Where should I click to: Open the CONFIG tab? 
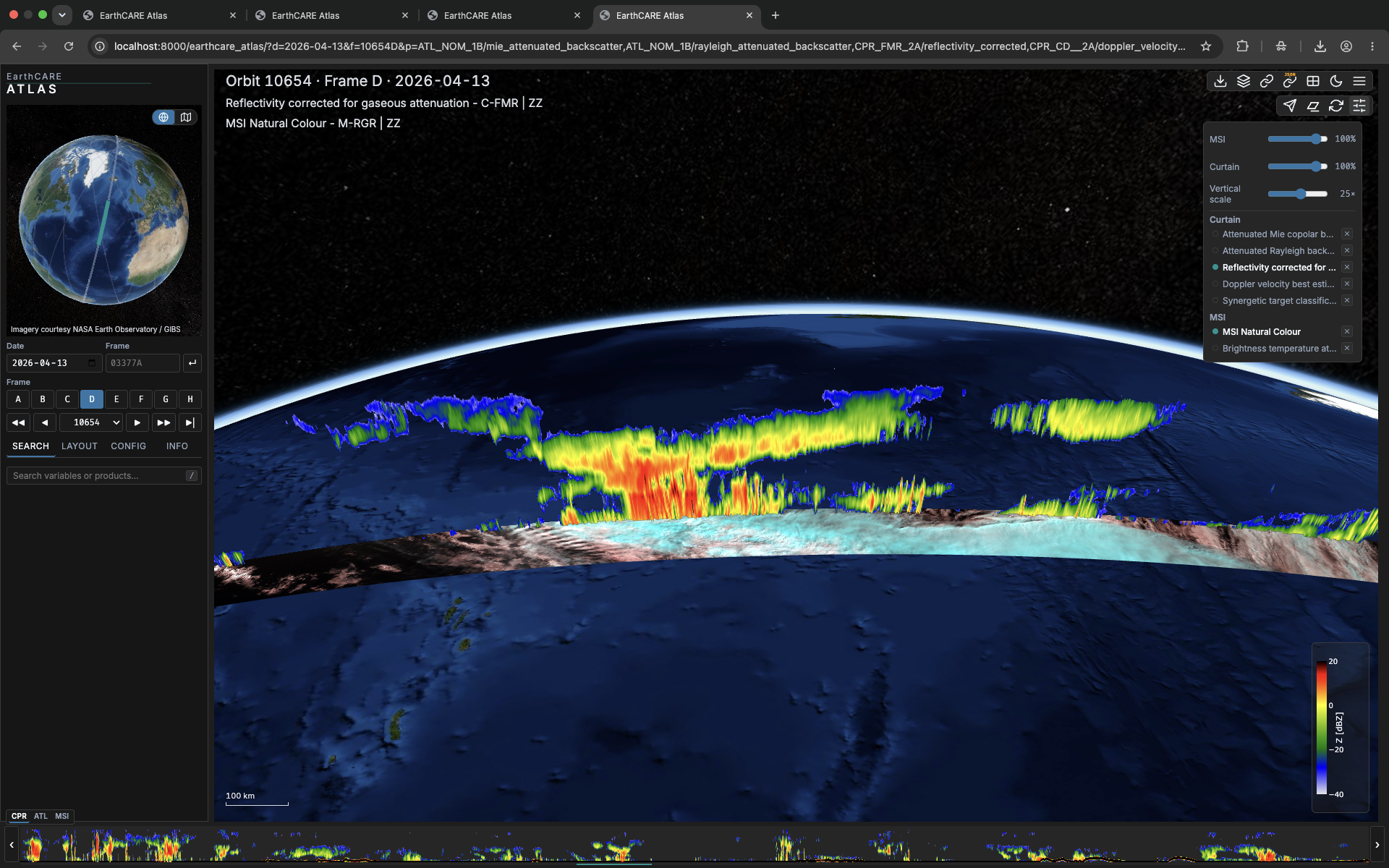point(129,446)
